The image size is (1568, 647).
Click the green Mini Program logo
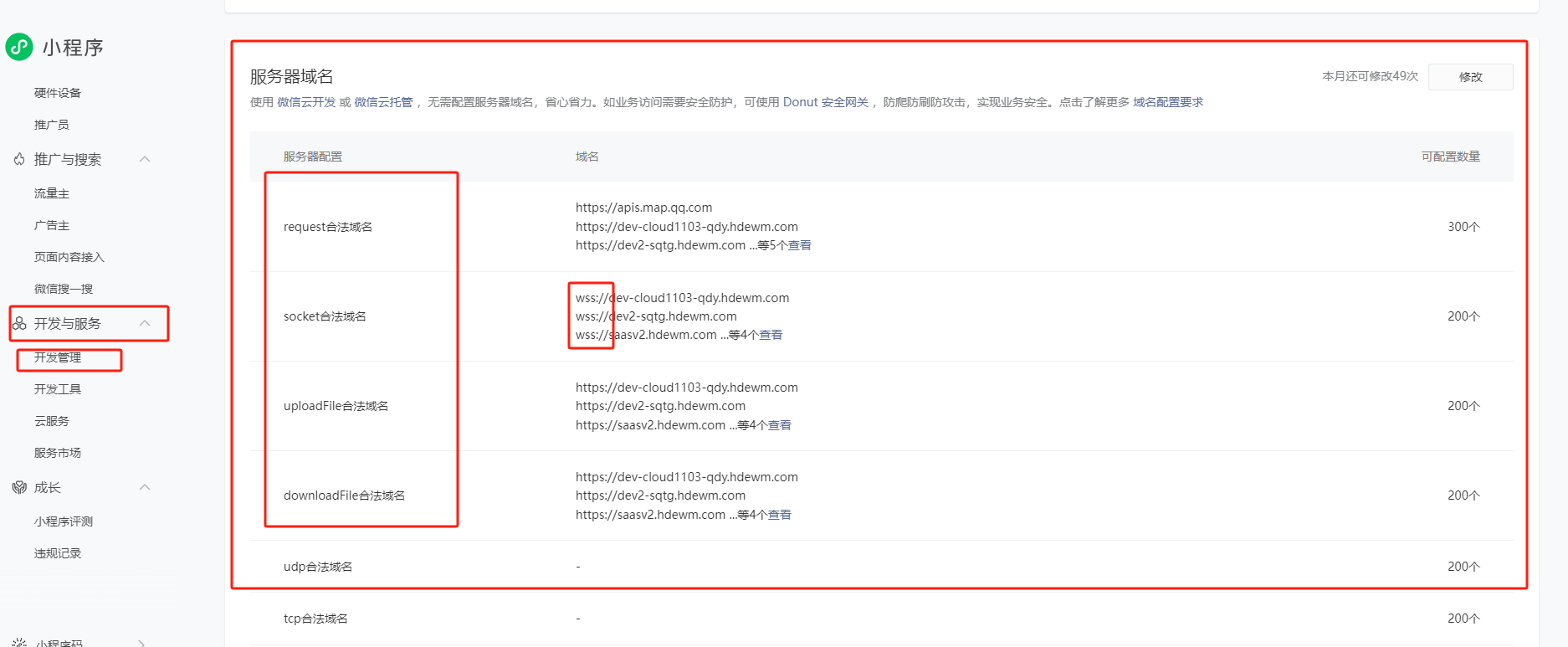19,47
